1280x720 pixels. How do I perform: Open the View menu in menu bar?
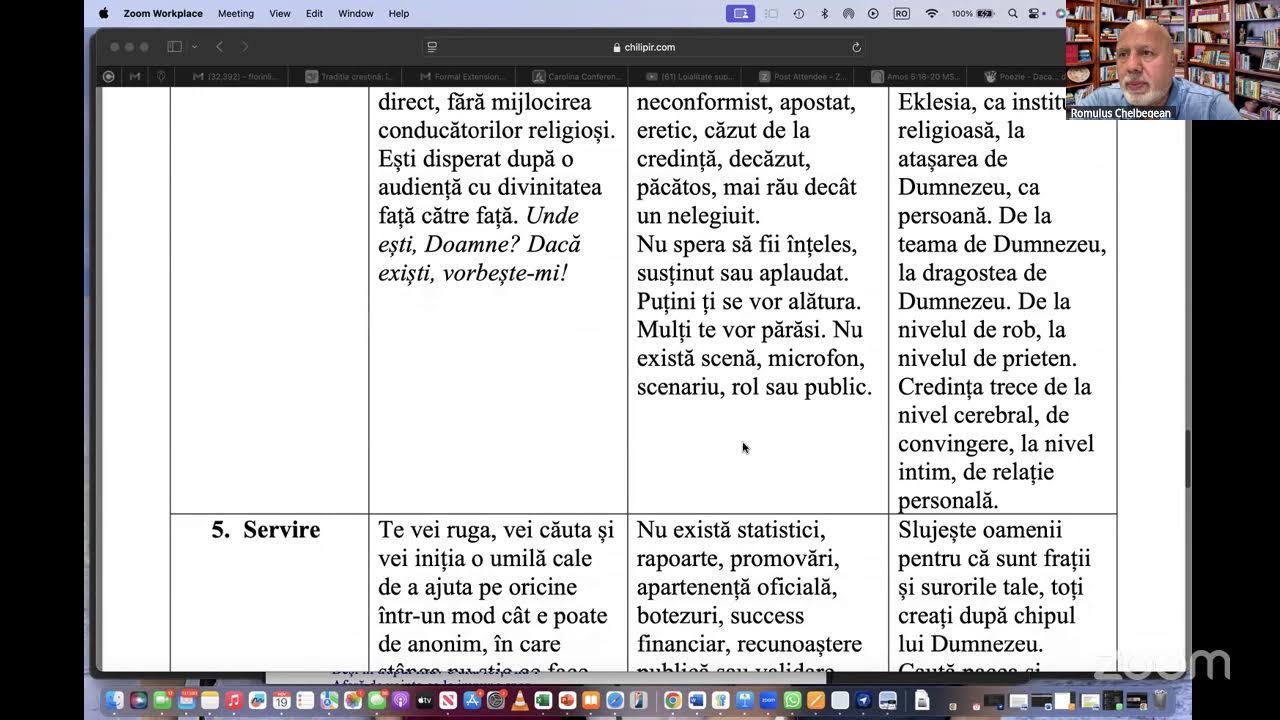280,13
